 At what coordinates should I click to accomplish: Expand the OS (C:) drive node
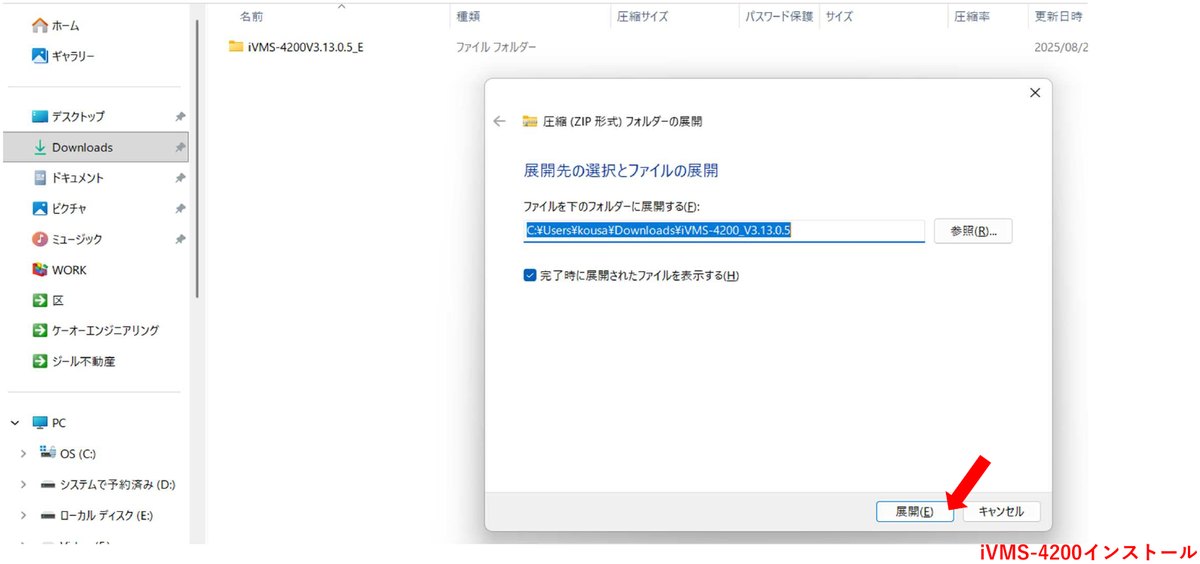pyautogui.click(x=24, y=454)
